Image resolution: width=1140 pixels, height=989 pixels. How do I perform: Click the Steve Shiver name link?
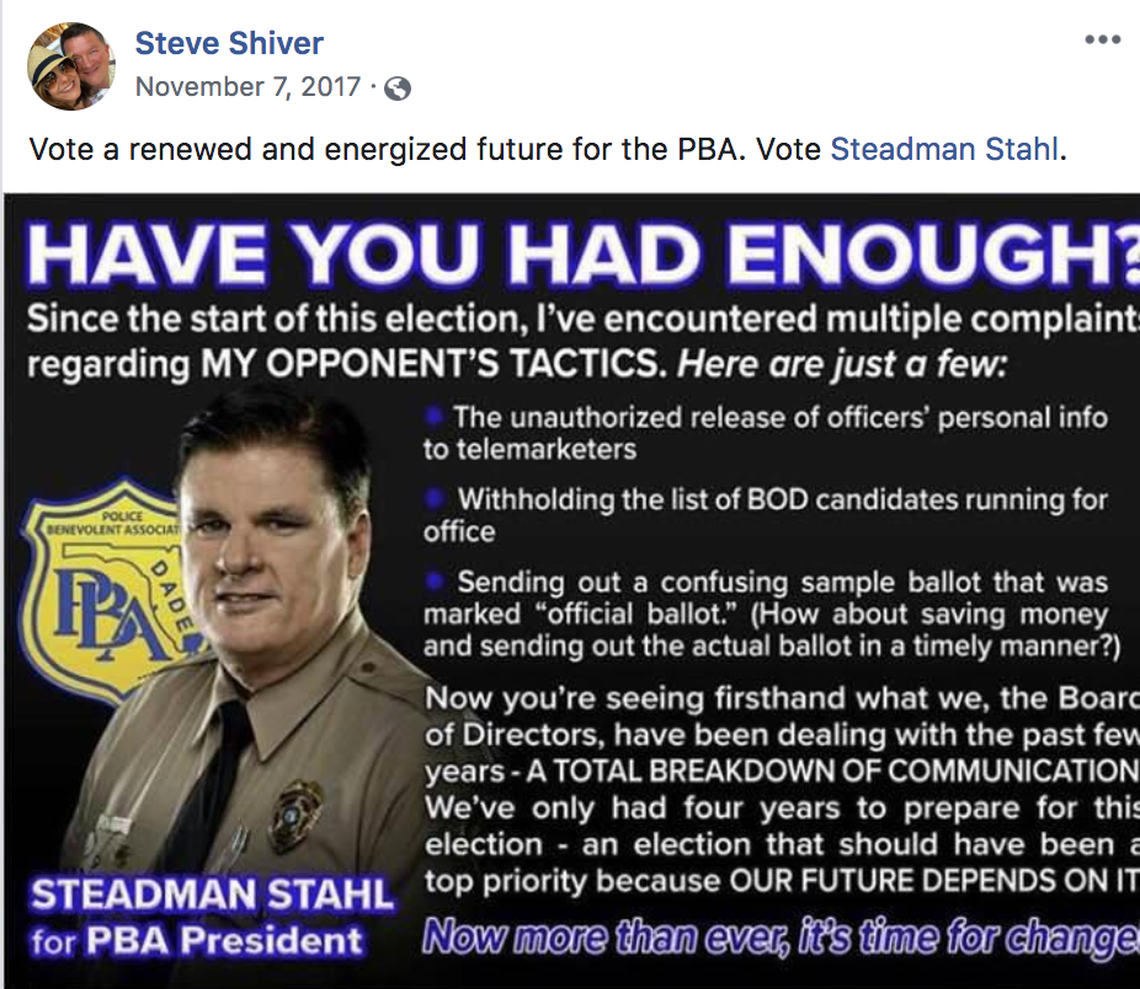(230, 42)
